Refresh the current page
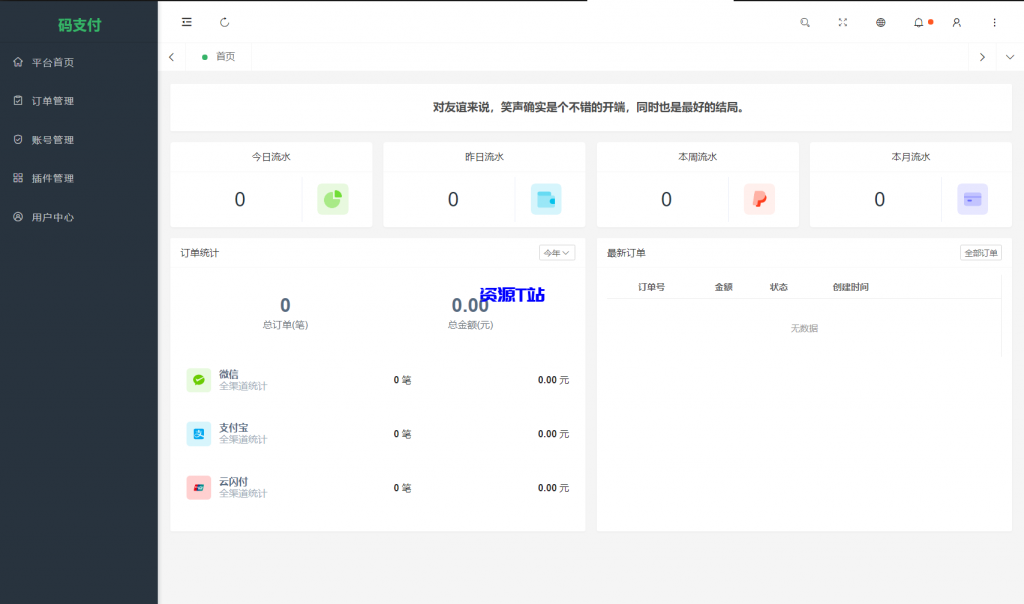This screenshot has height=604, width=1024. tap(224, 21)
